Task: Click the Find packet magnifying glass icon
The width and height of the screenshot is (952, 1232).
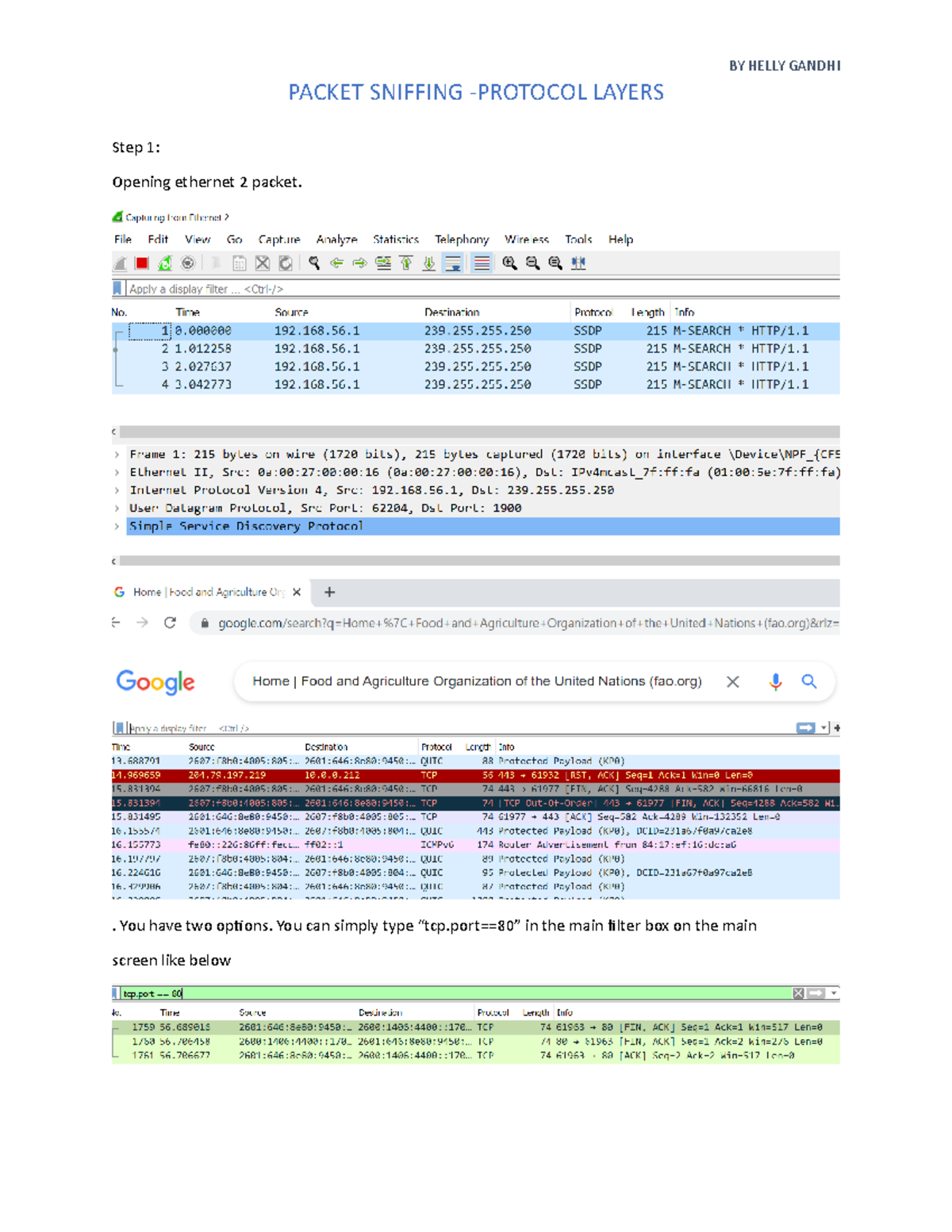Action: [314, 262]
